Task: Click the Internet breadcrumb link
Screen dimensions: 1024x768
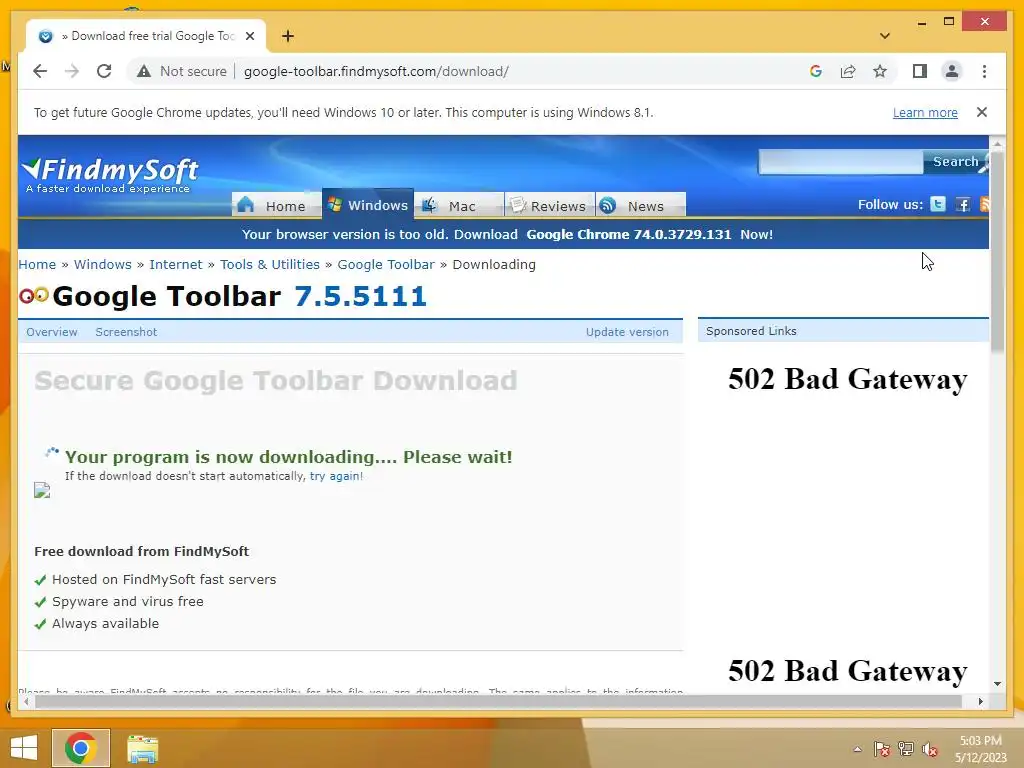Action: pos(176,264)
